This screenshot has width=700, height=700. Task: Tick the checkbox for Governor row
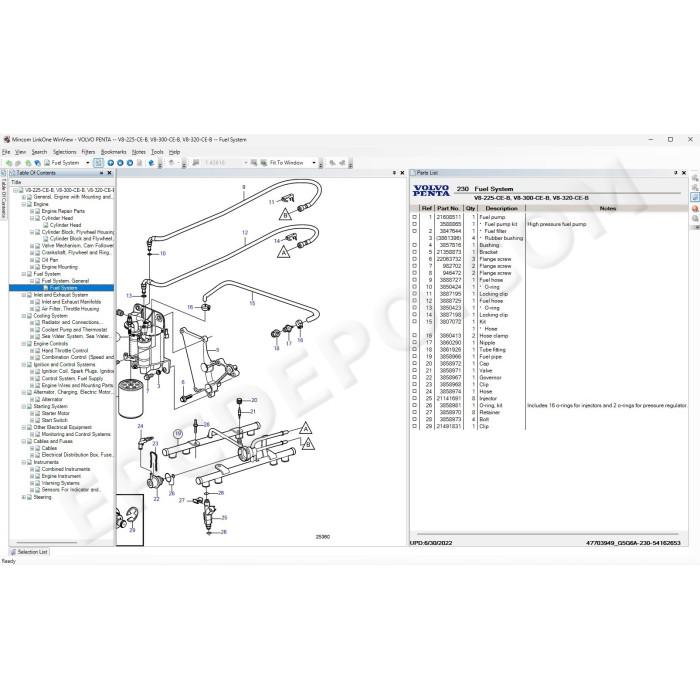coord(414,378)
